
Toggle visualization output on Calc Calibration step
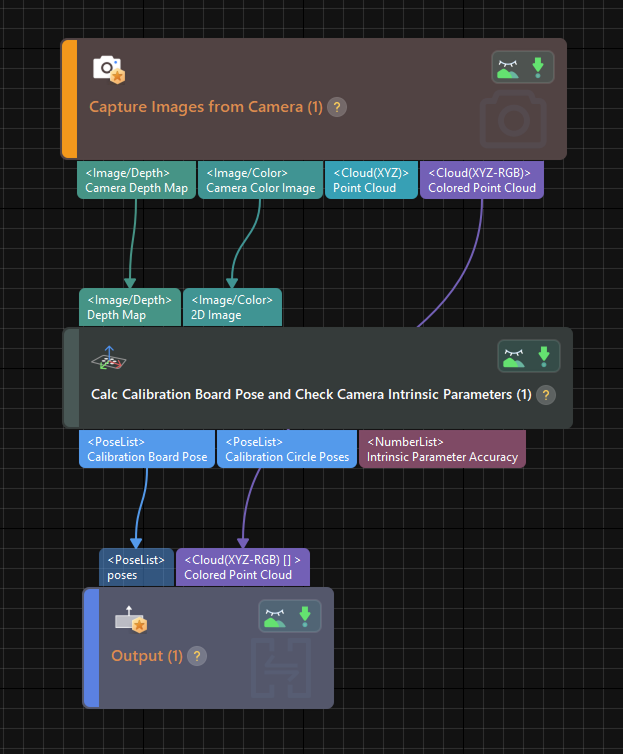pyautogui.click(x=514, y=356)
